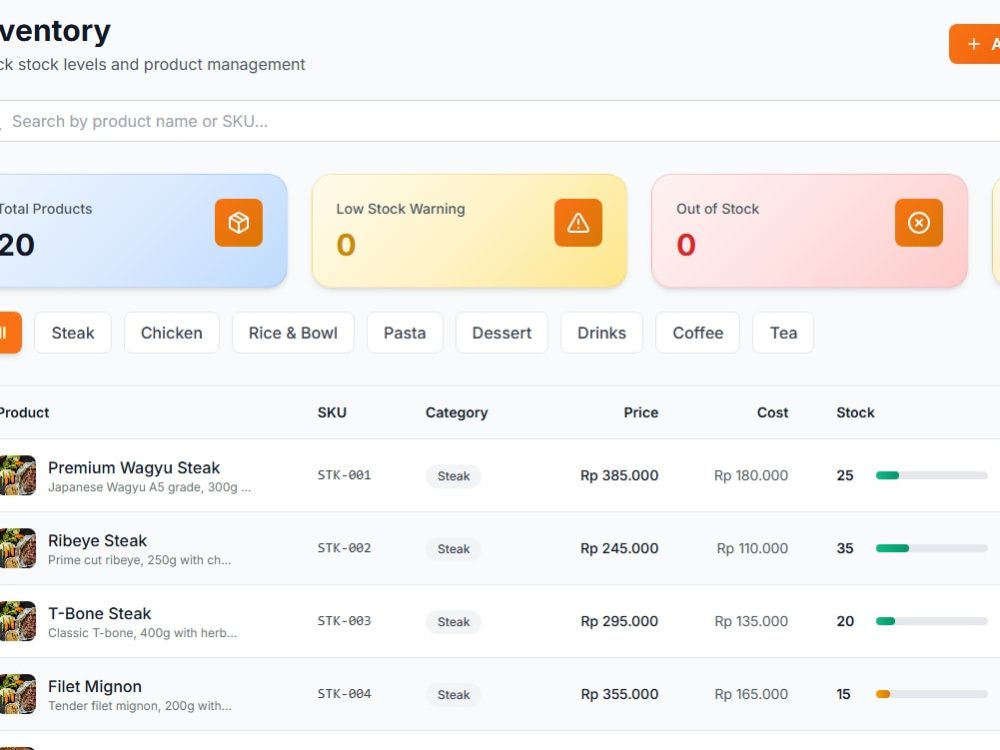Open Ribeye Steak product thumbnail
The width and height of the screenshot is (1000, 750).
[x=18, y=548]
